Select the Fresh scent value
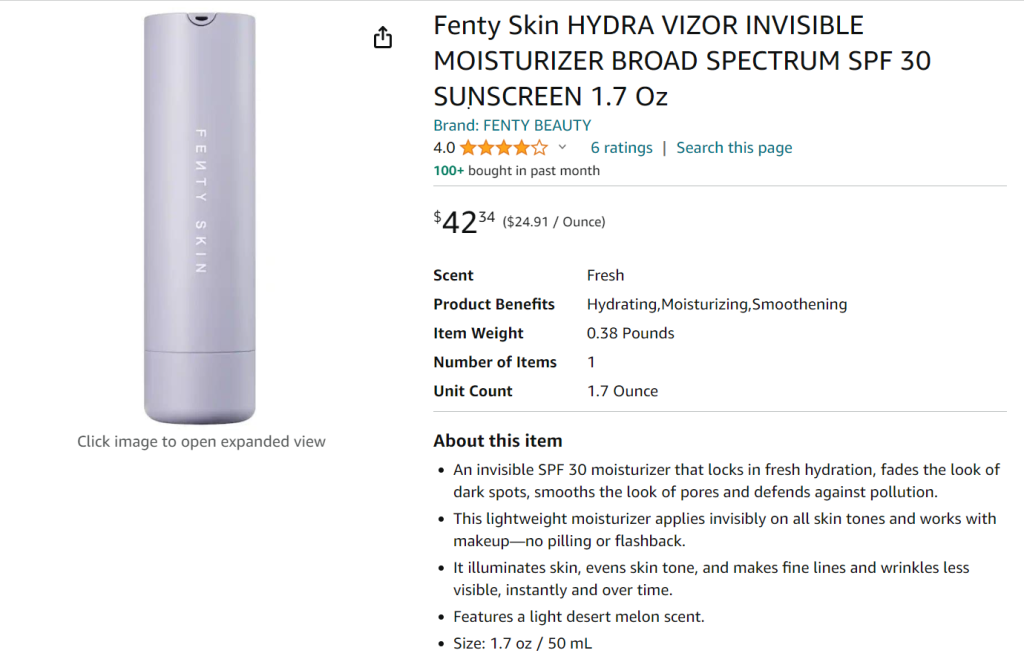 point(605,275)
